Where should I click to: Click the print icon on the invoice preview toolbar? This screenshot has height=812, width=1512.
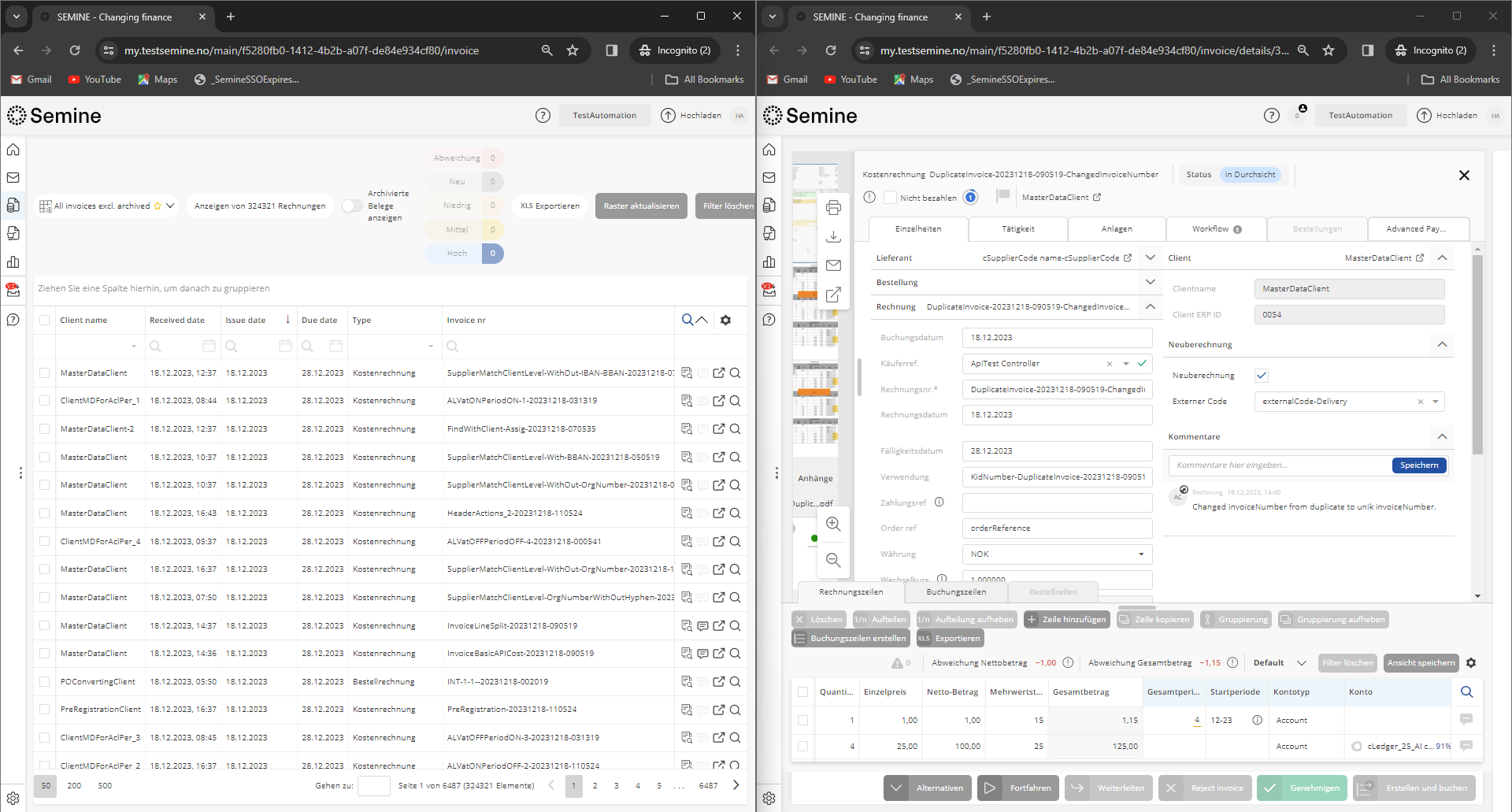pyautogui.click(x=833, y=208)
